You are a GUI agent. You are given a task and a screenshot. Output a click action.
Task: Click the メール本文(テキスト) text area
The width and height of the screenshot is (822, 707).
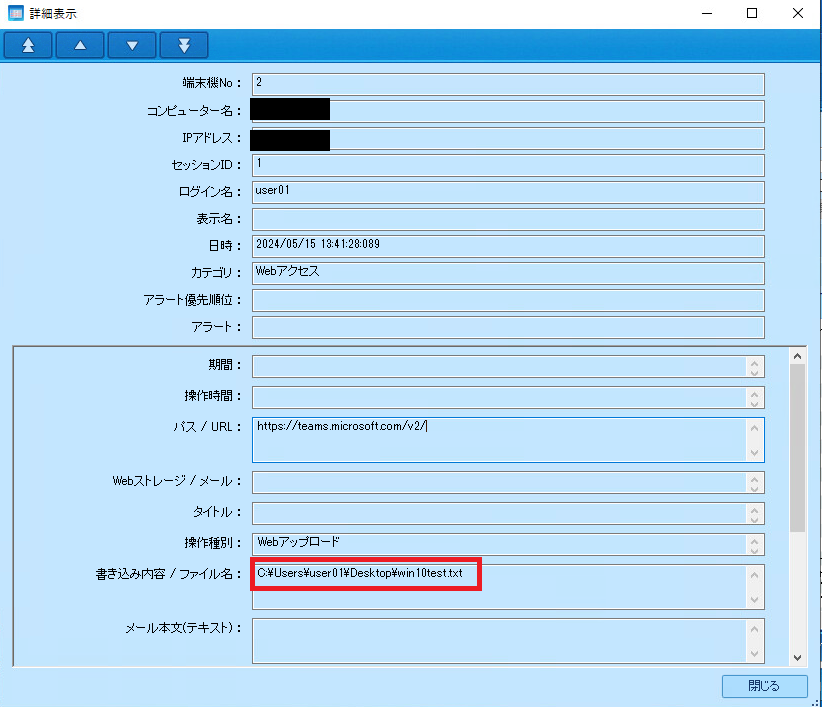[x=500, y=640]
